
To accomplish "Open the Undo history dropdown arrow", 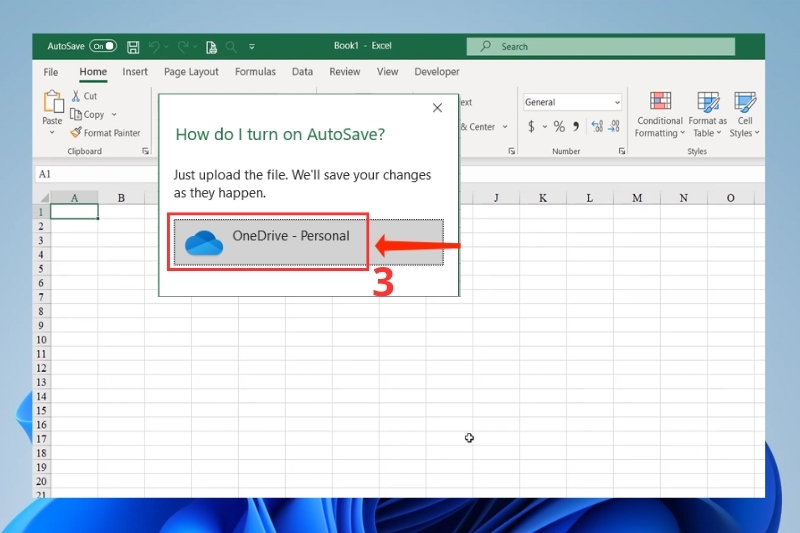I will (166, 47).
